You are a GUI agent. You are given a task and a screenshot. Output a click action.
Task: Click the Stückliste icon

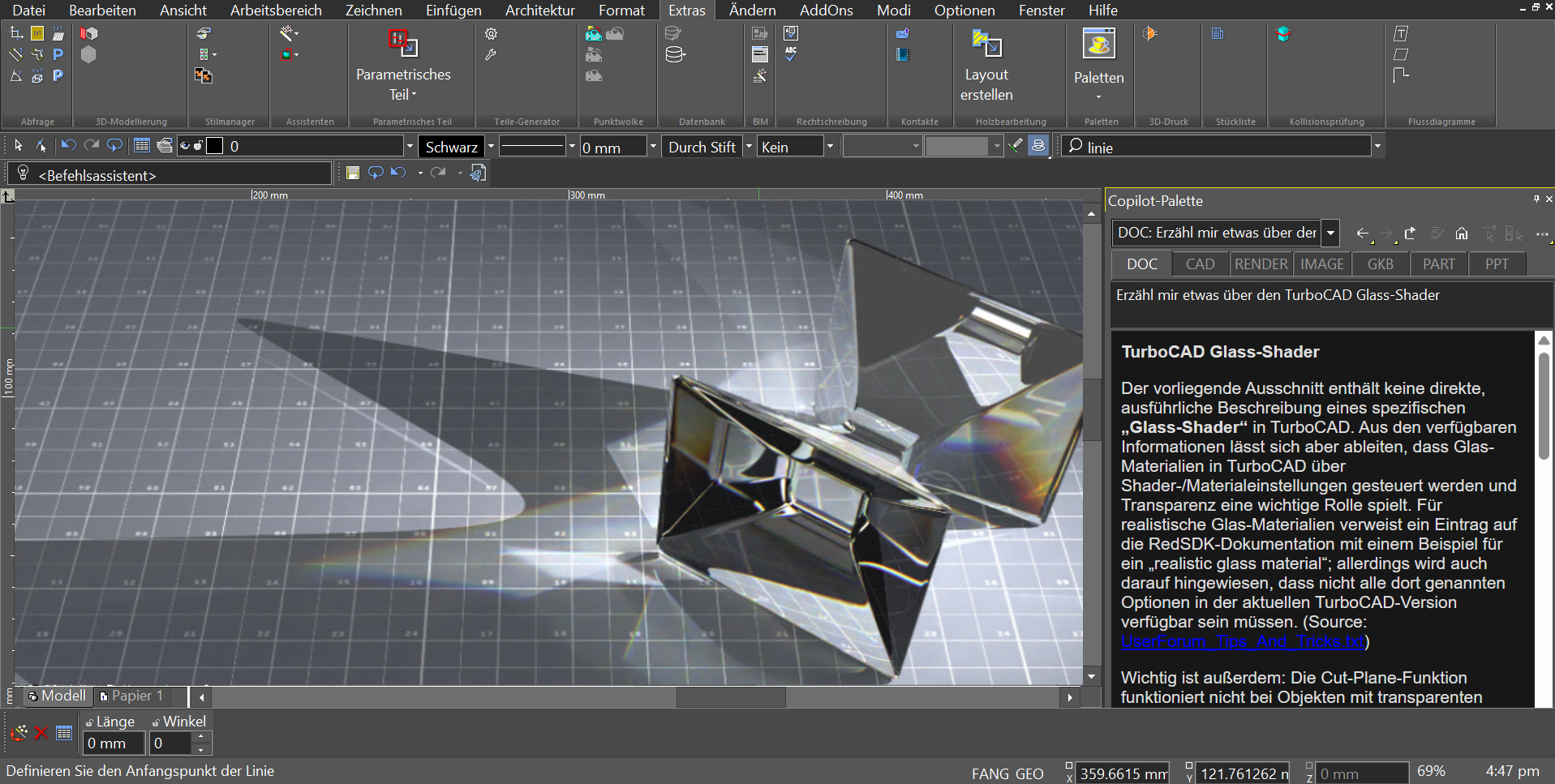click(x=1218, y=34)
